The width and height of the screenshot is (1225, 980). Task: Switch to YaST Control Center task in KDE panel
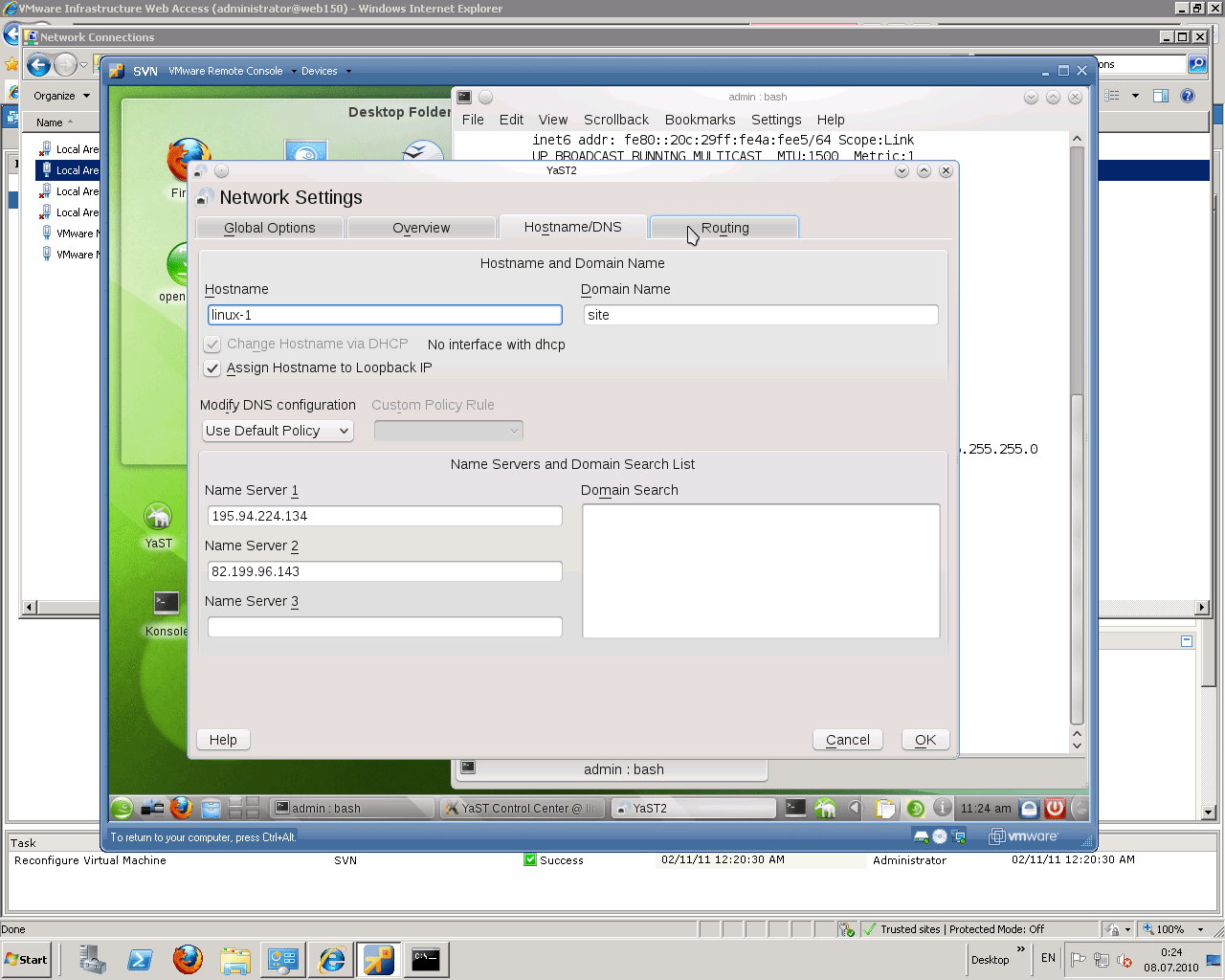(x=523, y=809)
